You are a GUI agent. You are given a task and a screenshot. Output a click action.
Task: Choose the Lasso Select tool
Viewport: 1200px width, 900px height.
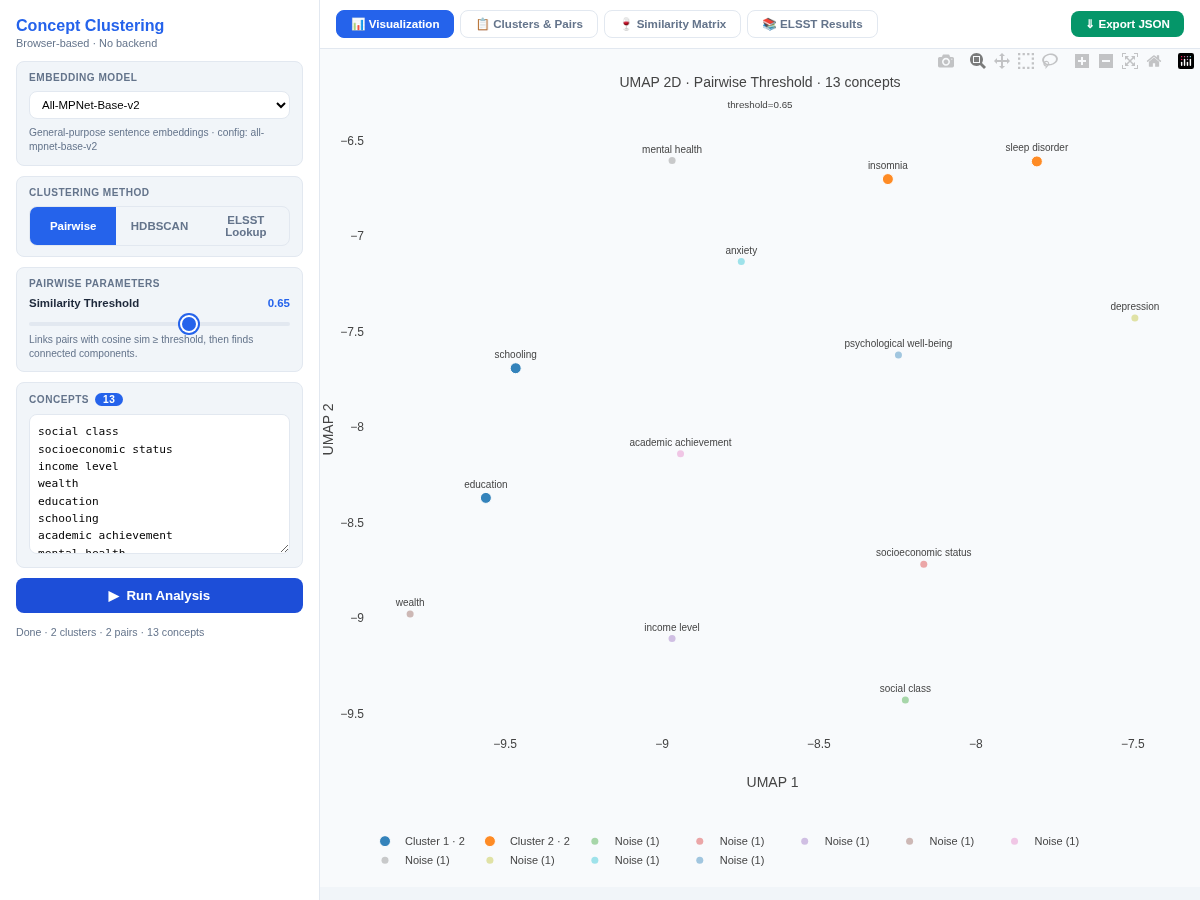pos(1050,61)
